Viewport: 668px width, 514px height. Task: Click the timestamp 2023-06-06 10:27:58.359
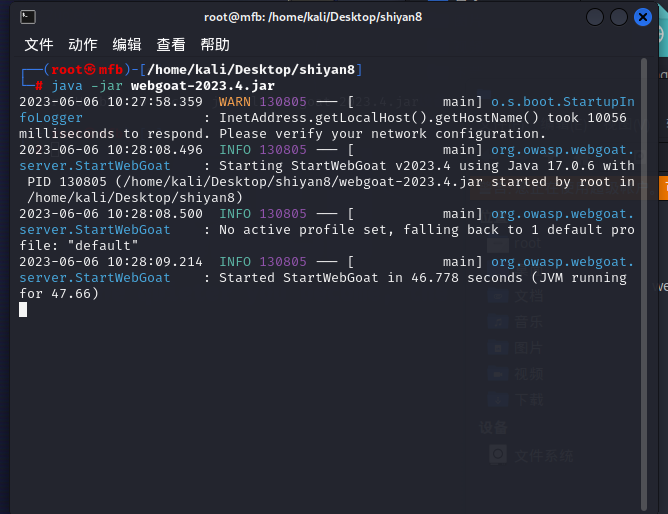pos(111,102)
